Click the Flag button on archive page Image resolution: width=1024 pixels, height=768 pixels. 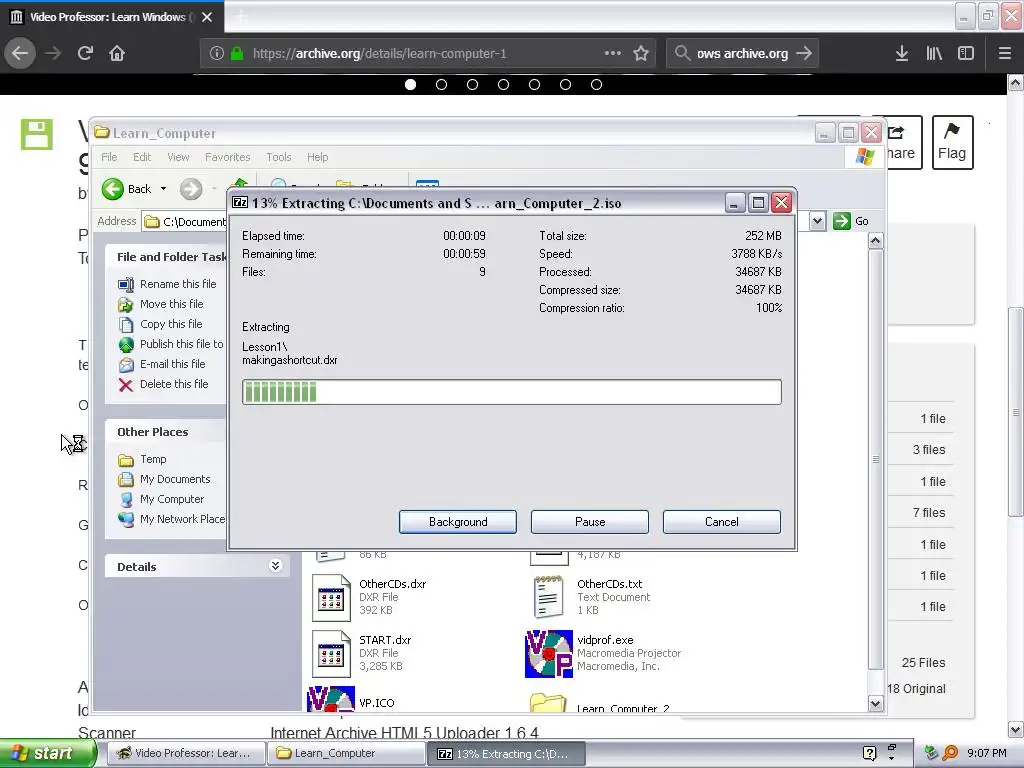952,142
